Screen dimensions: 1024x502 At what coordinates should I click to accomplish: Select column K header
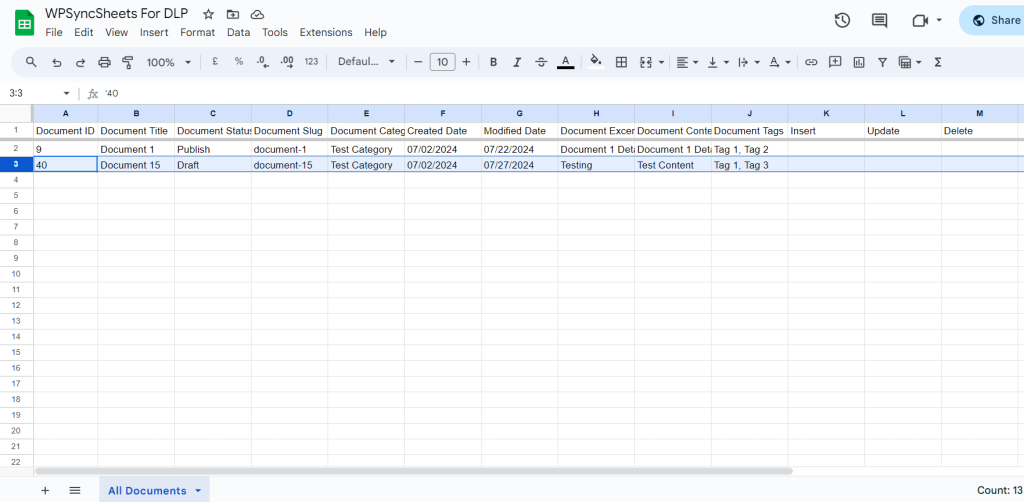[826, 113]
